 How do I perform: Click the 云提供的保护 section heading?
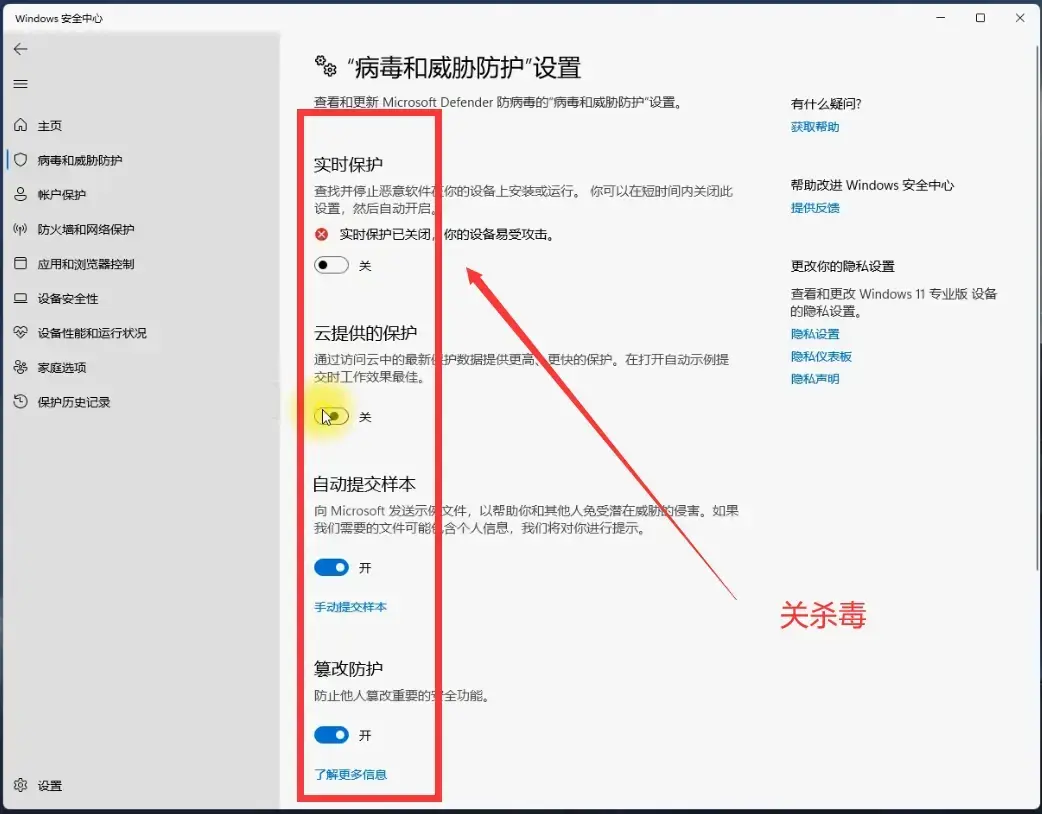click(x=365, y=333)
